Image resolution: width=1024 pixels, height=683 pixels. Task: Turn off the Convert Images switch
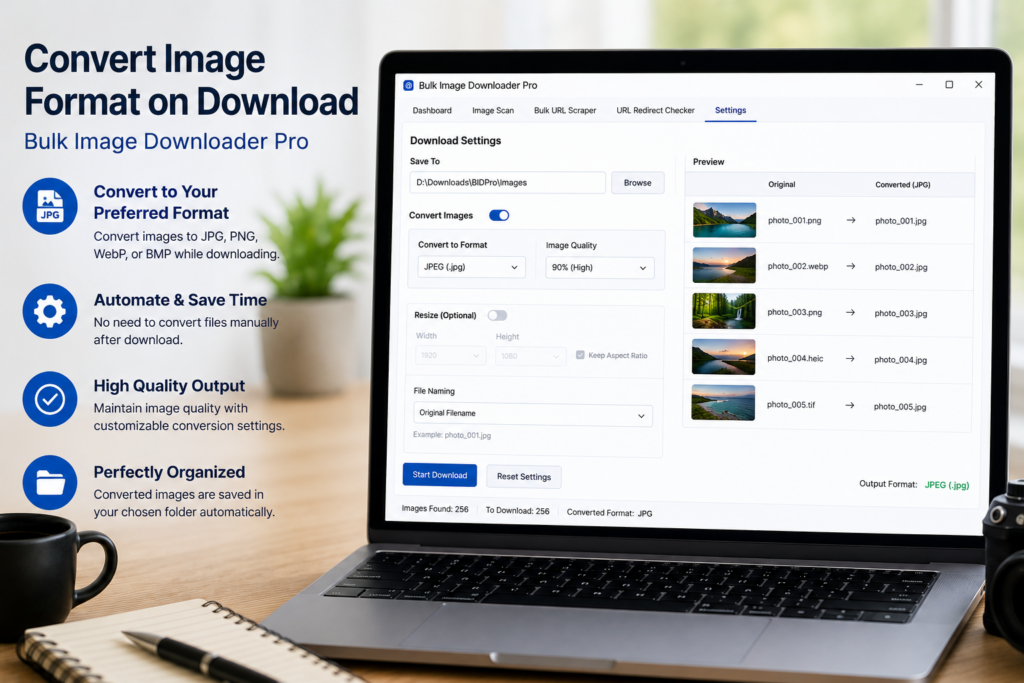(x=499, y=215)
